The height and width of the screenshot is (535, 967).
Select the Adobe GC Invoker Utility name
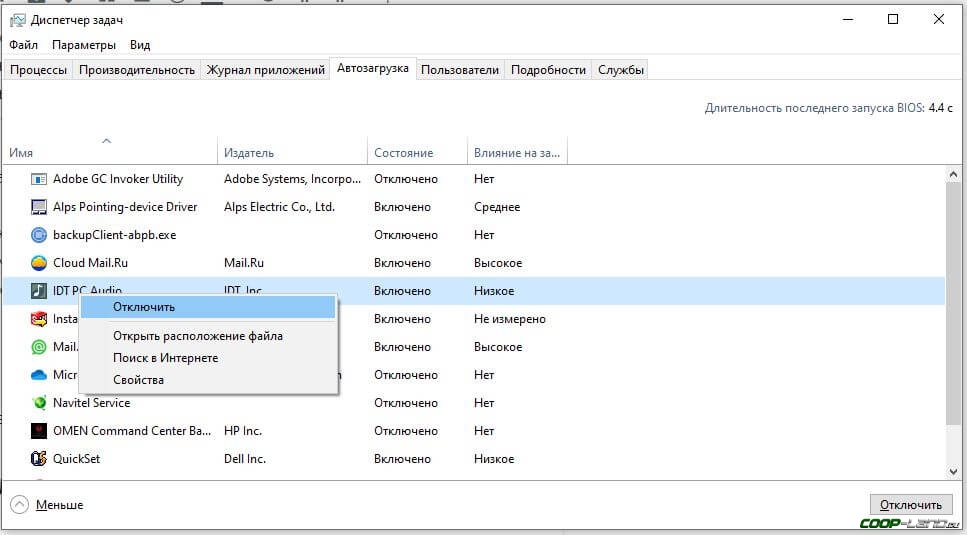(x=118, y=179)
